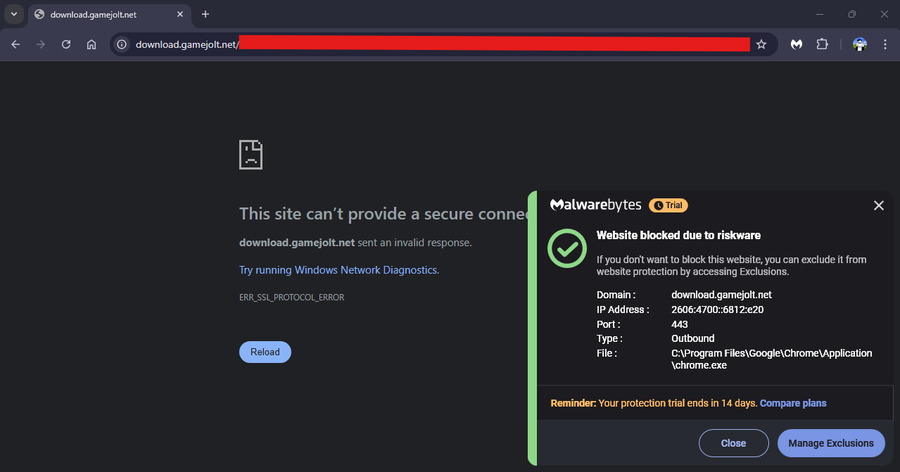
Task: Open a new tab with plus button
Action: pos(205,14)
